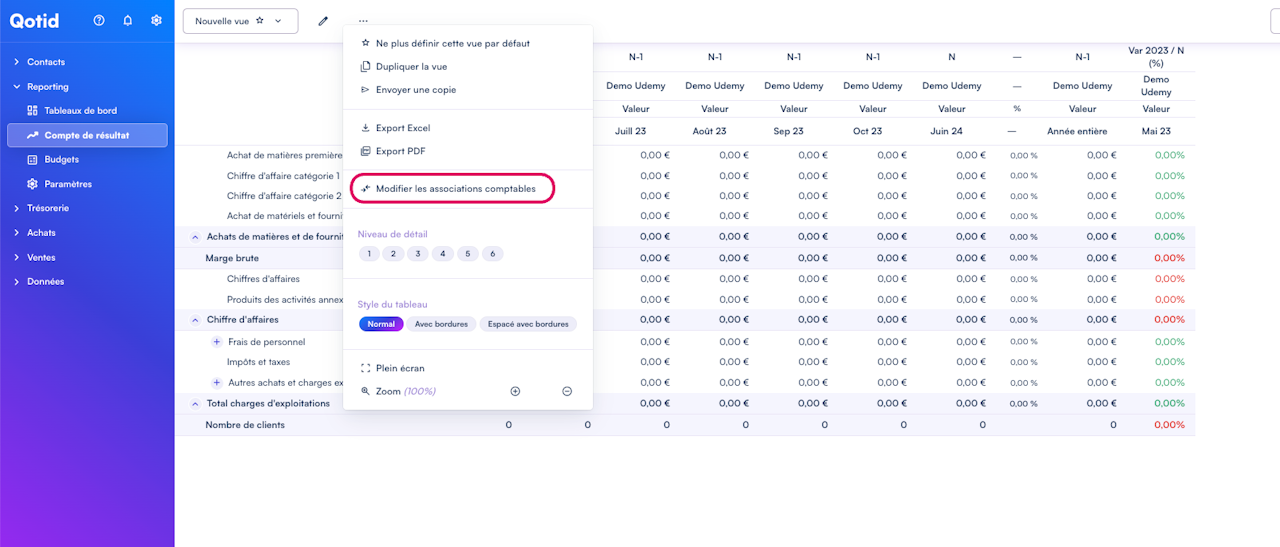Select Dupliquer la vue menu entry
This screenshot has width=1280, height=547.
point(411,67)
